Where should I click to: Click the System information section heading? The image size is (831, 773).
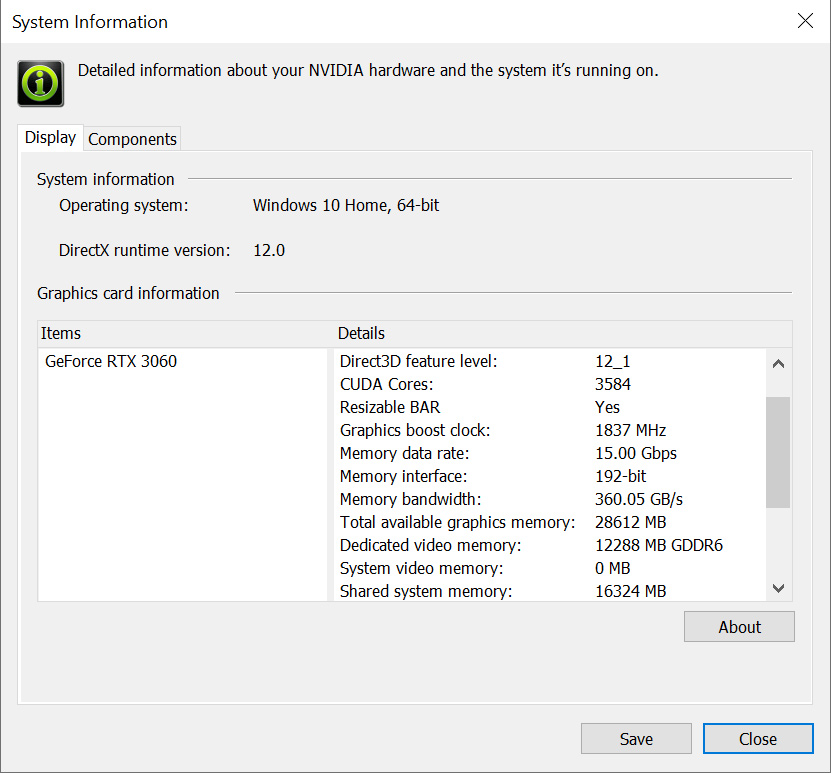pos(105,179)
